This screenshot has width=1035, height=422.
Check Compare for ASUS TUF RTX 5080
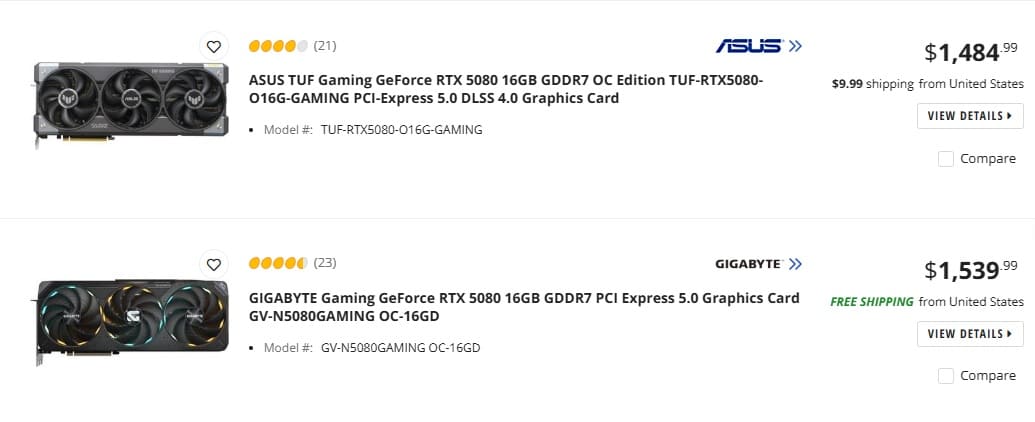click(x=946, y=158)
